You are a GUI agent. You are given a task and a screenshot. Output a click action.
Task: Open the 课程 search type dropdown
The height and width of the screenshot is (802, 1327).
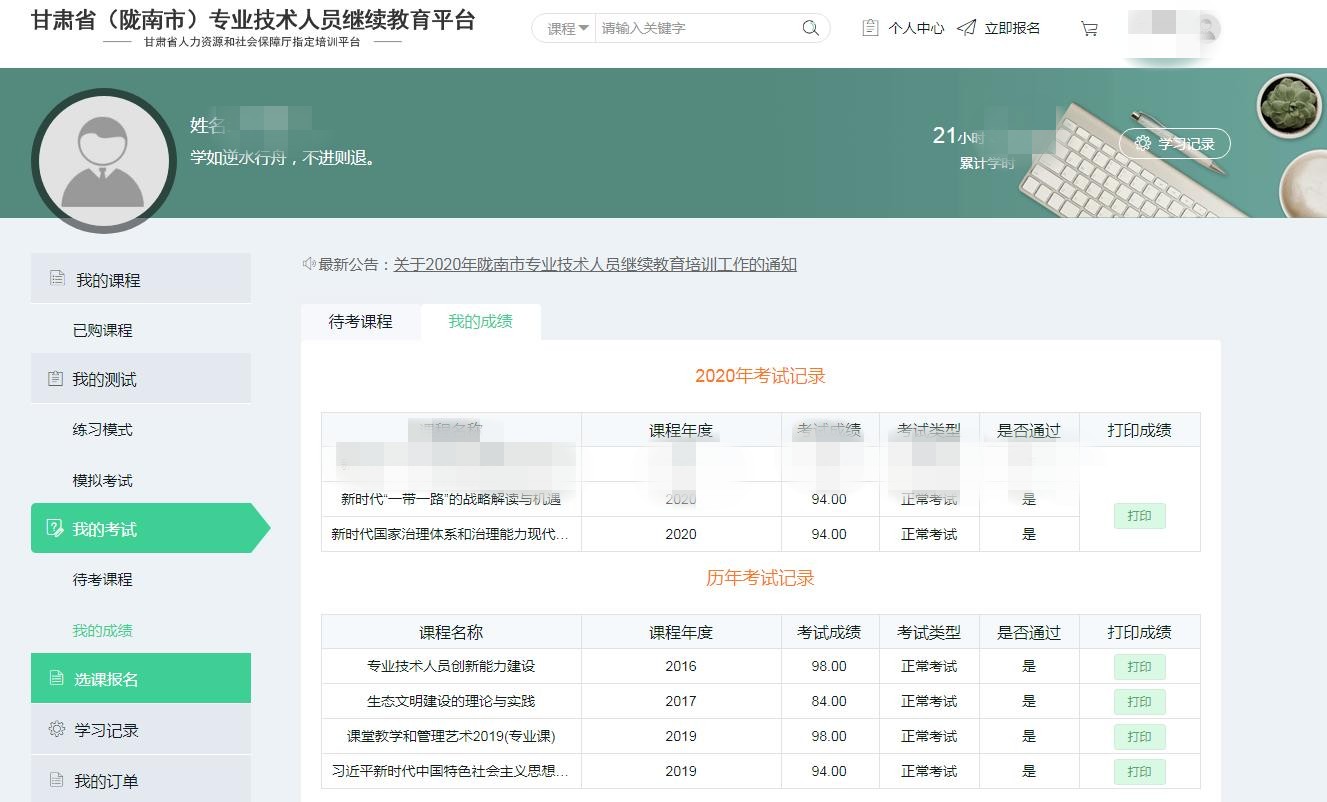click(x=567, y=29)
